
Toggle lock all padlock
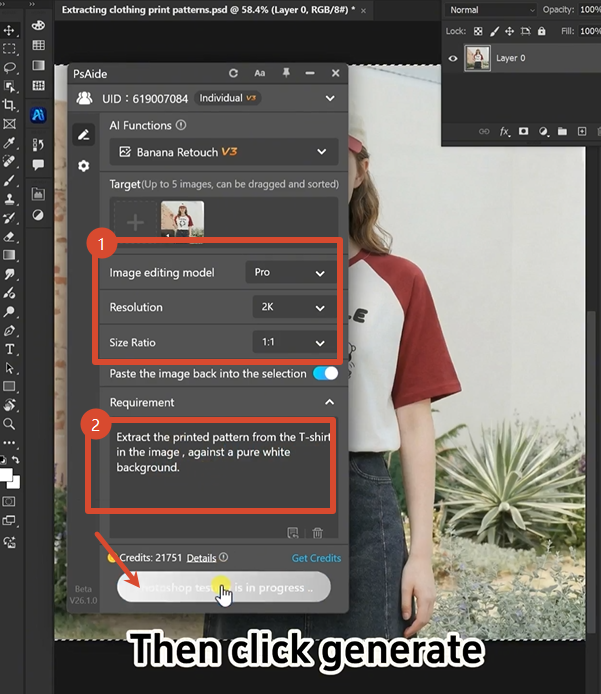click(x=541, y=31)
